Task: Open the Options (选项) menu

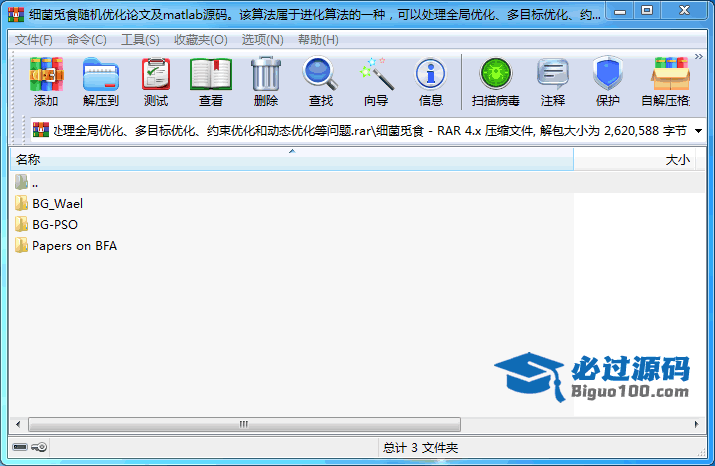Action: pyautogui.click(x=262, y=40)
